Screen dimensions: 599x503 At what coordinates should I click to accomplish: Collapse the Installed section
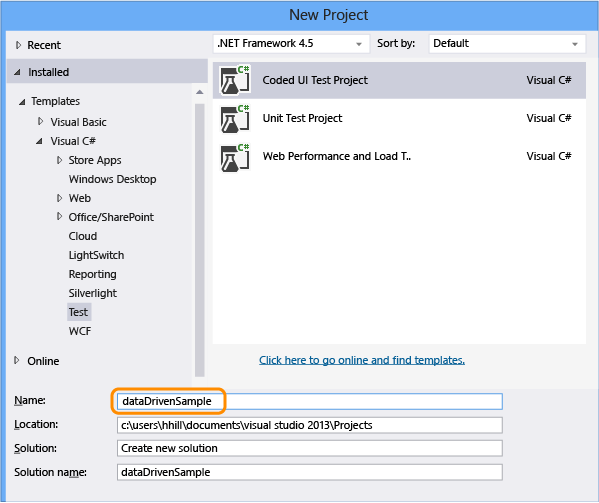tap(17, 72)
